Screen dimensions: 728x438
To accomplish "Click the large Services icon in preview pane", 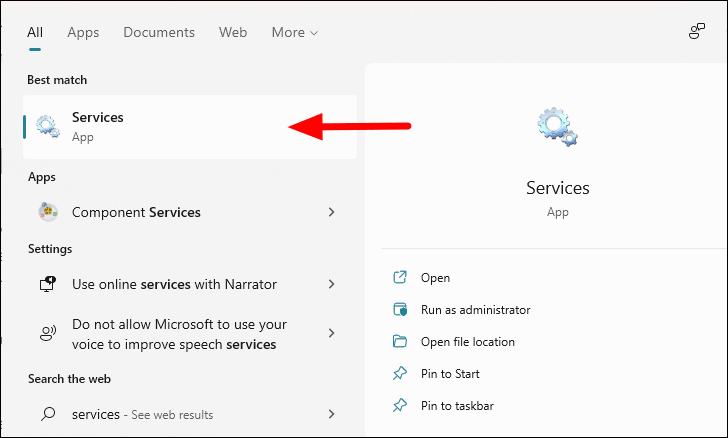I will (558, 127).
